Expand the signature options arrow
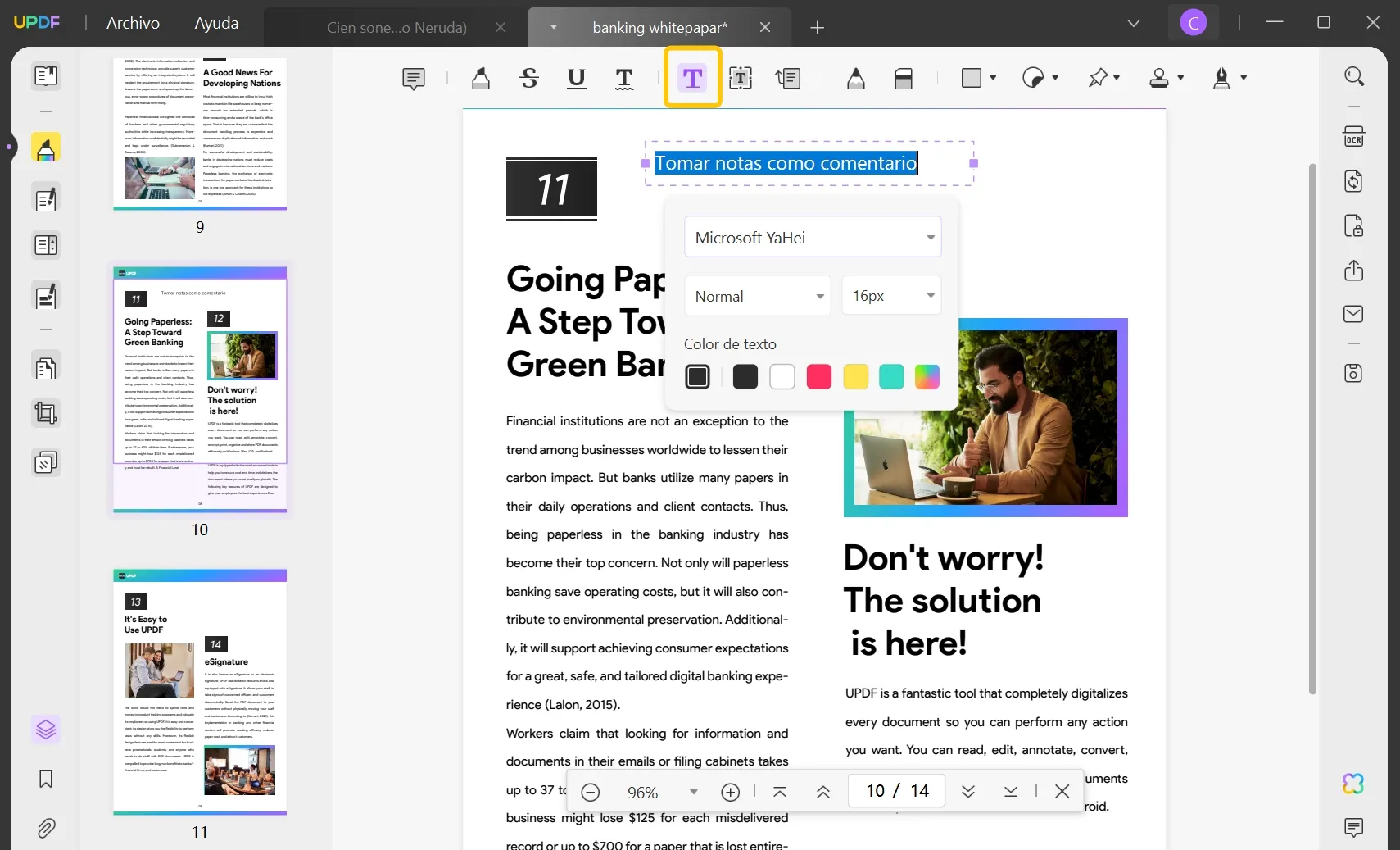 coord(1244,78)
